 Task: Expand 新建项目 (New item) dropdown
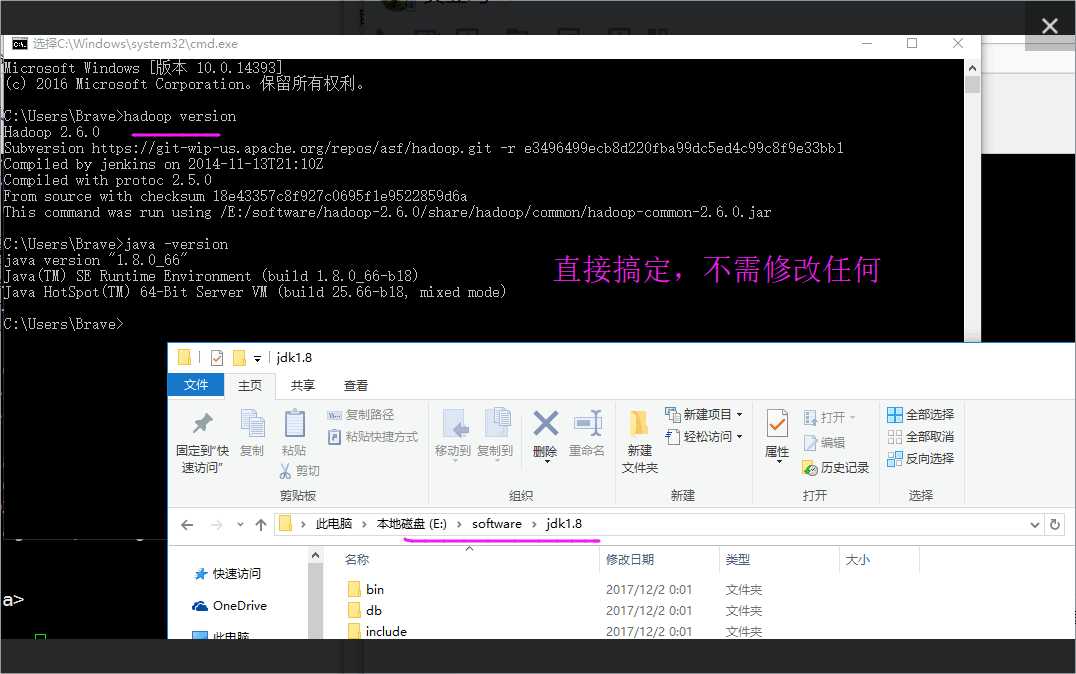(x=739, y=415)
